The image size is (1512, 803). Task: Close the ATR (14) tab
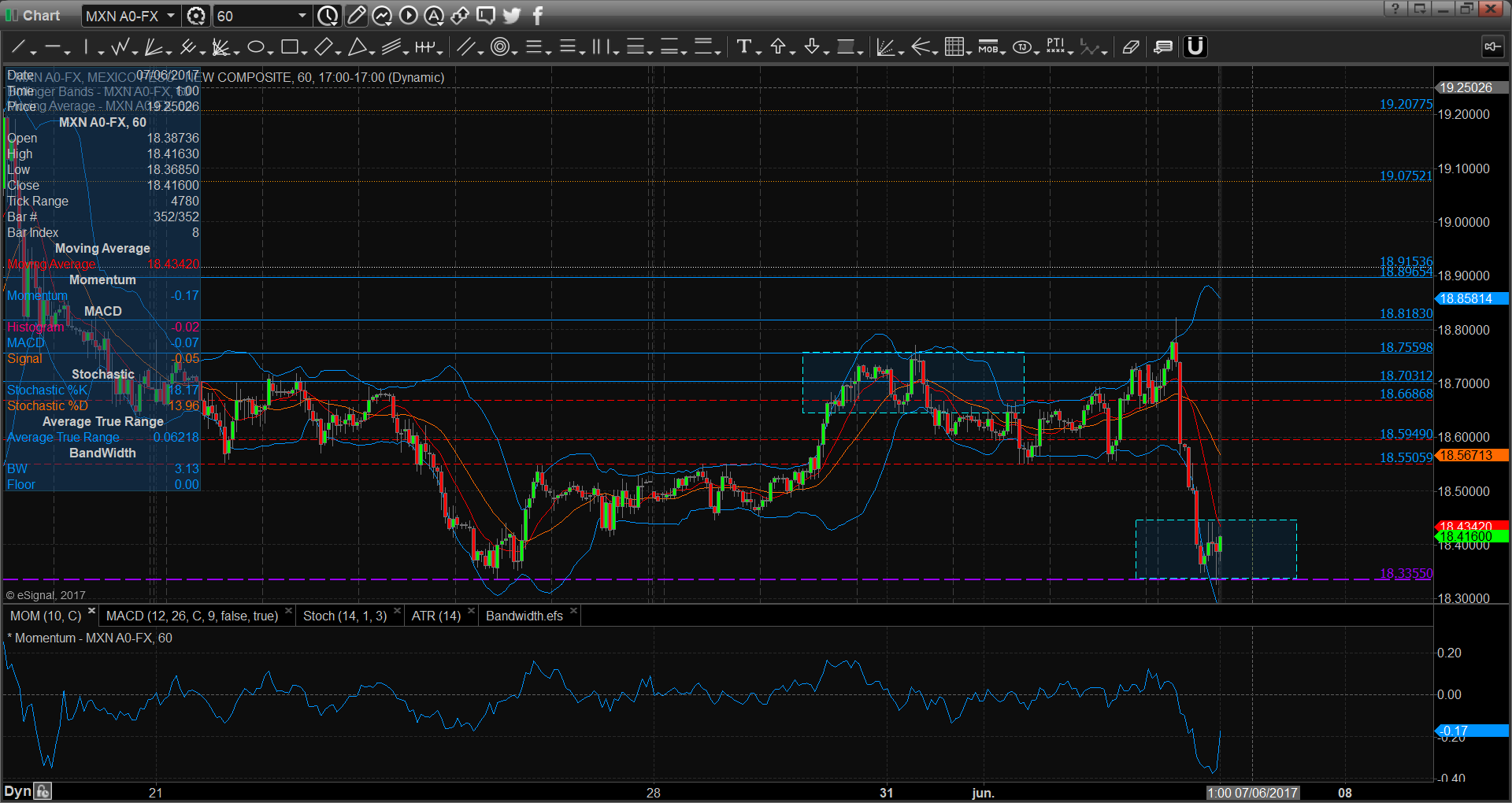471,611
